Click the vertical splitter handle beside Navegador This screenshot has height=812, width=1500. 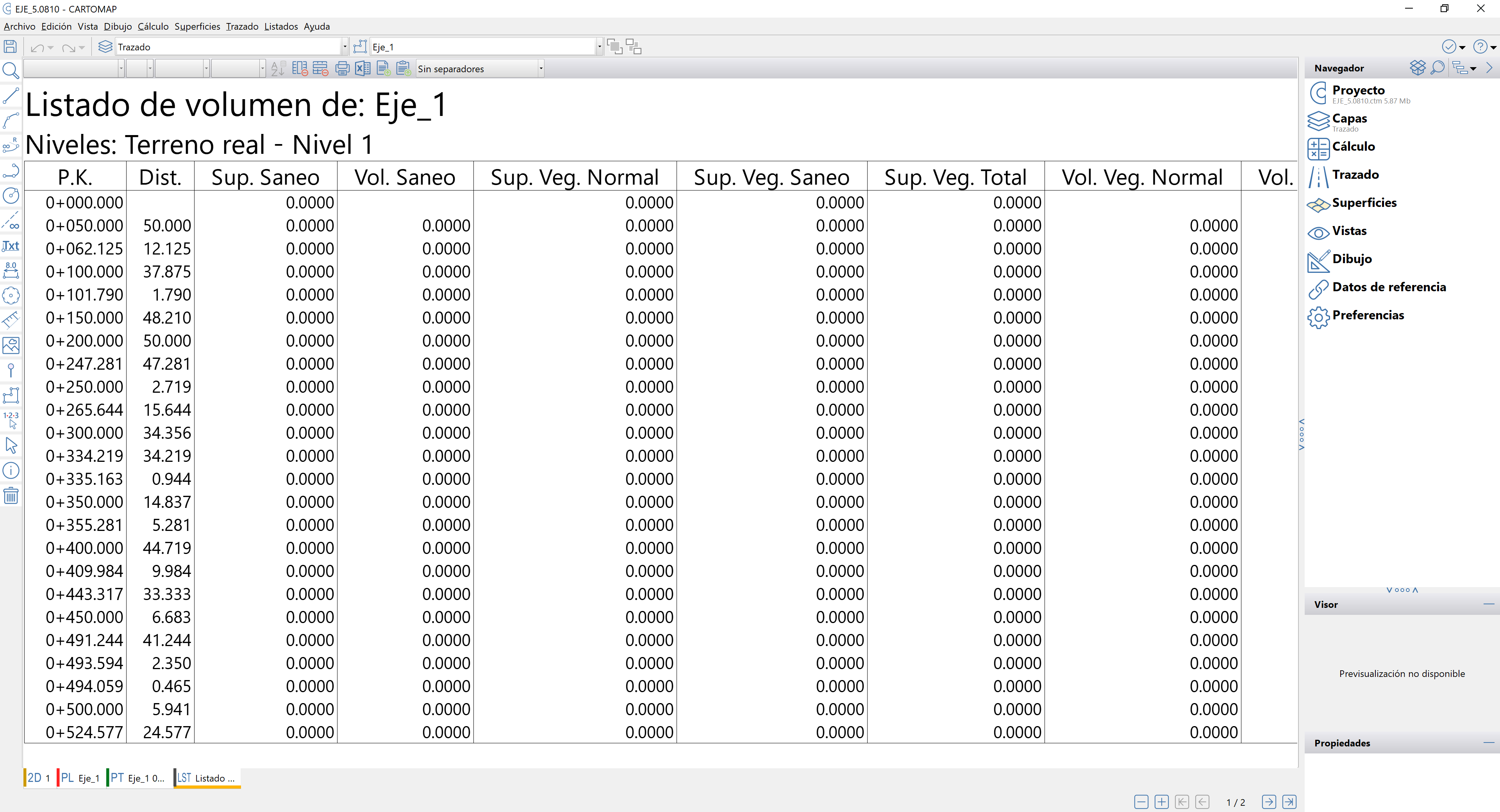[1302, 434]
